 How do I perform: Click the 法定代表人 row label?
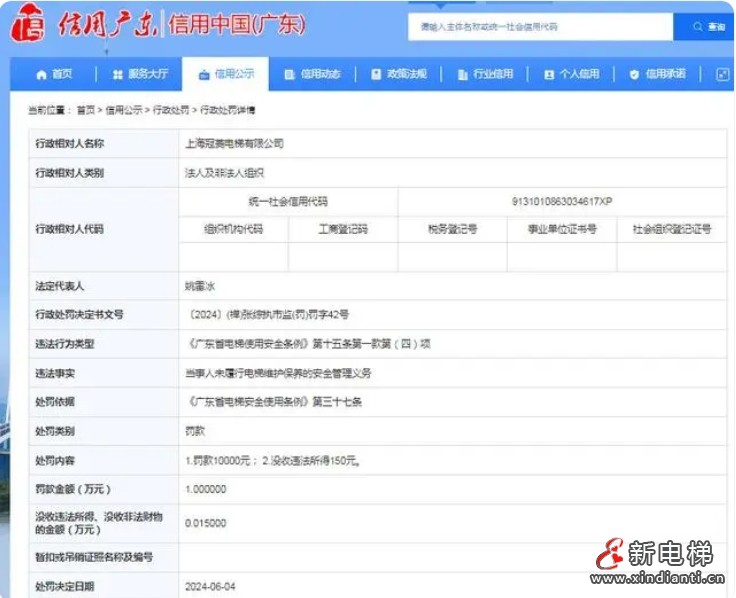pos(60,286)
